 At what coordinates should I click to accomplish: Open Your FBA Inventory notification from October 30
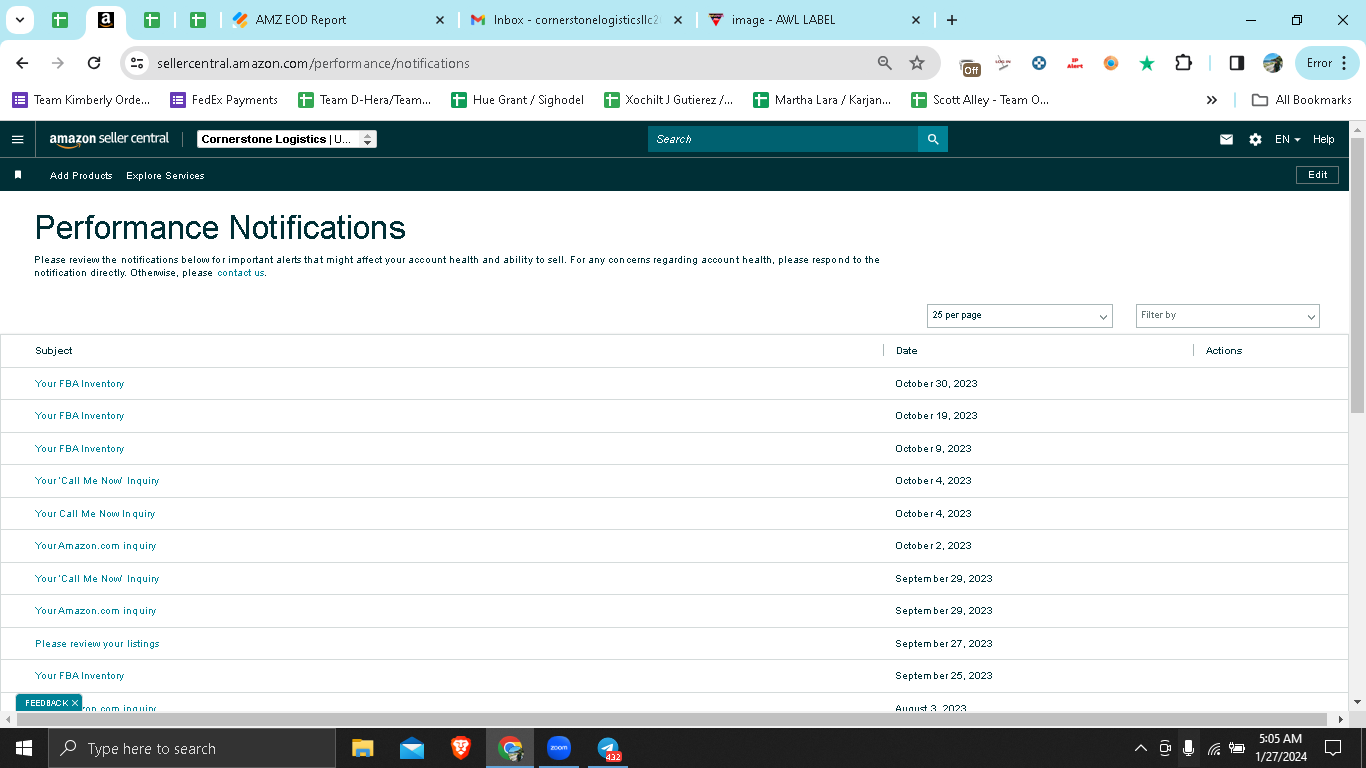[80, 384]
